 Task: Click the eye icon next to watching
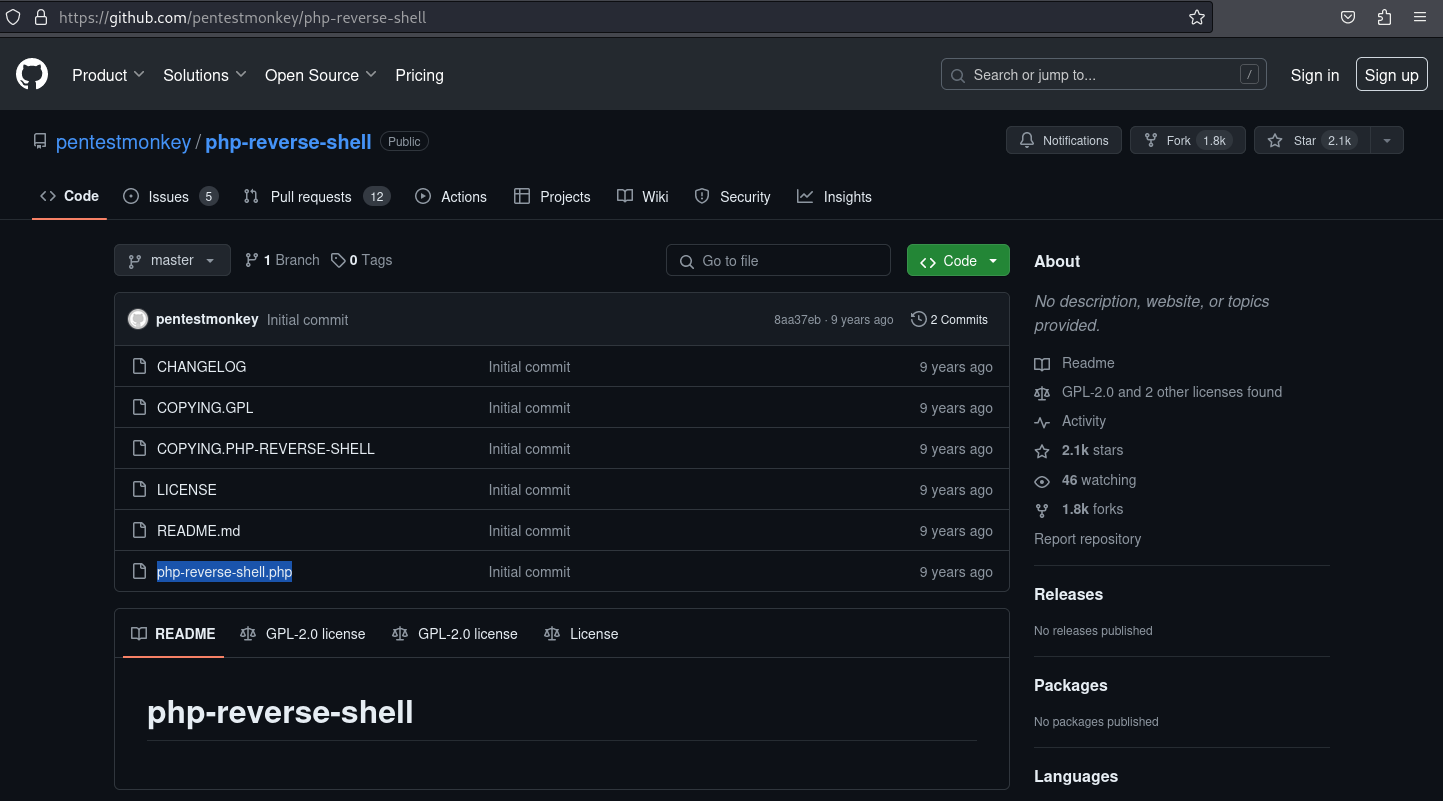click(1042, 481)
